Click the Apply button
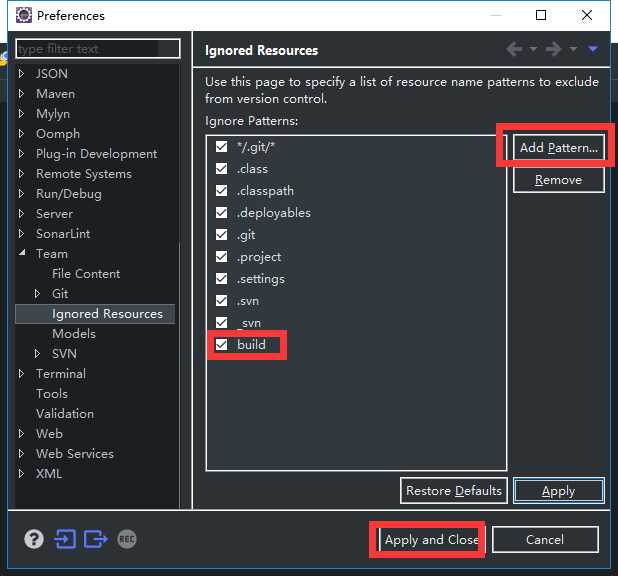This screenshot has height=576, width=618. pyautogui.click(x=558, y=490)
